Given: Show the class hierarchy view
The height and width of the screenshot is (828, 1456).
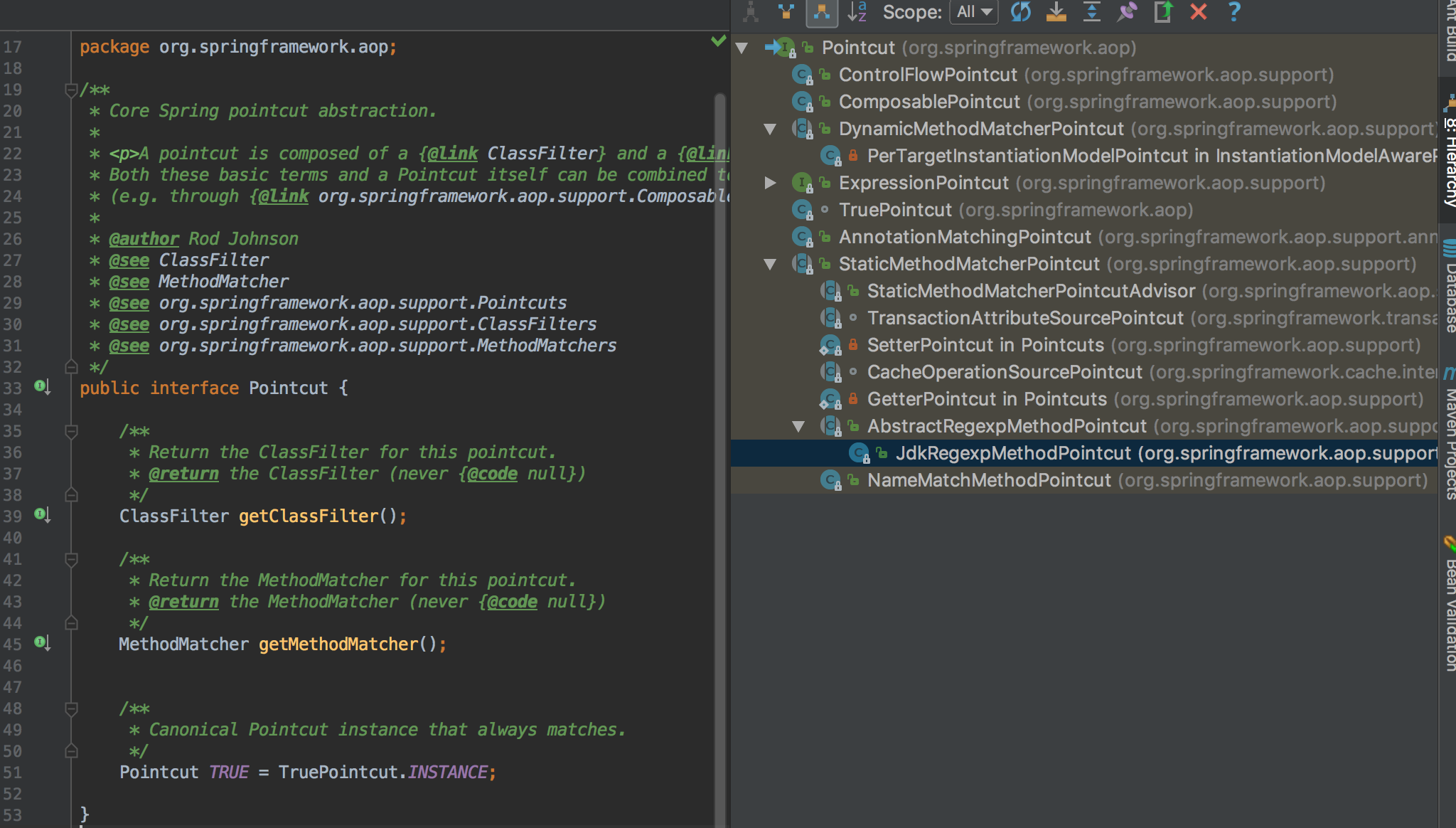Looking at the screenshot, I should (x=751, y=11).
